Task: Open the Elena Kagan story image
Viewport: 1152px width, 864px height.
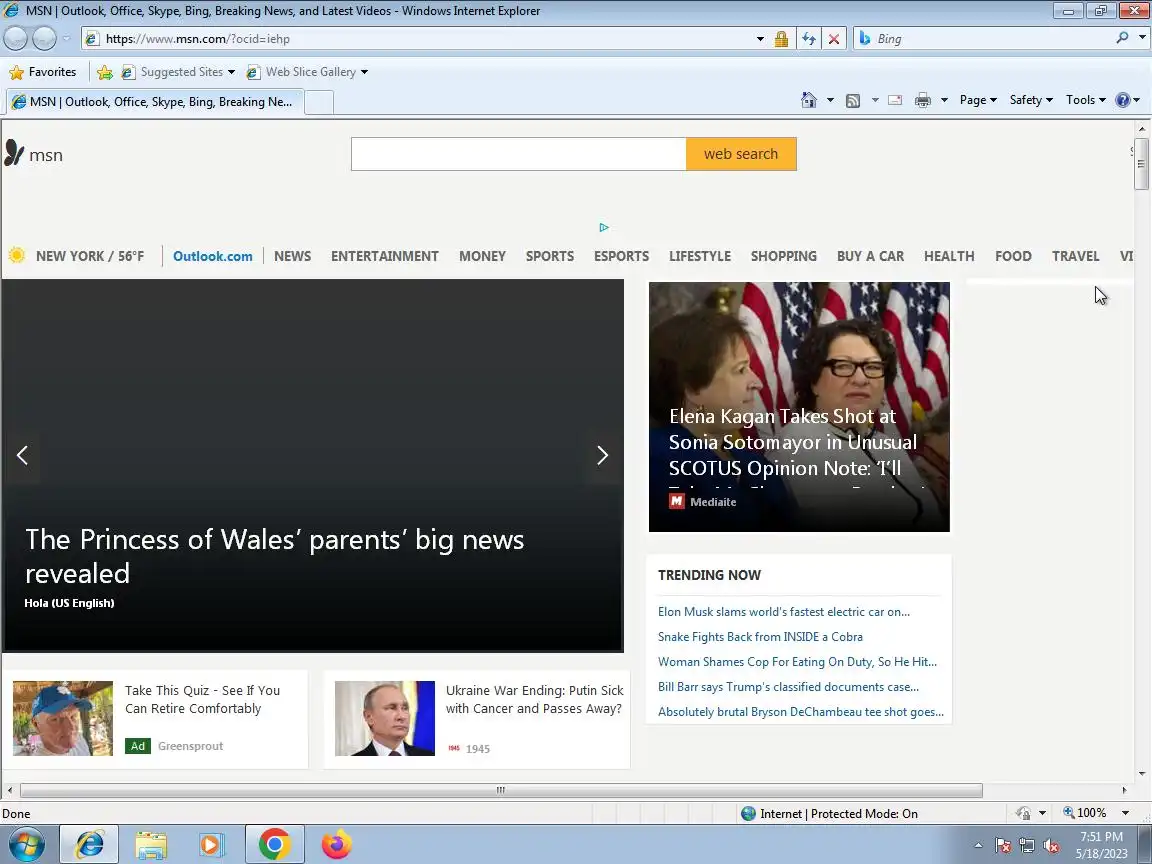Action: pyautogui.click(x=799, y=406)
